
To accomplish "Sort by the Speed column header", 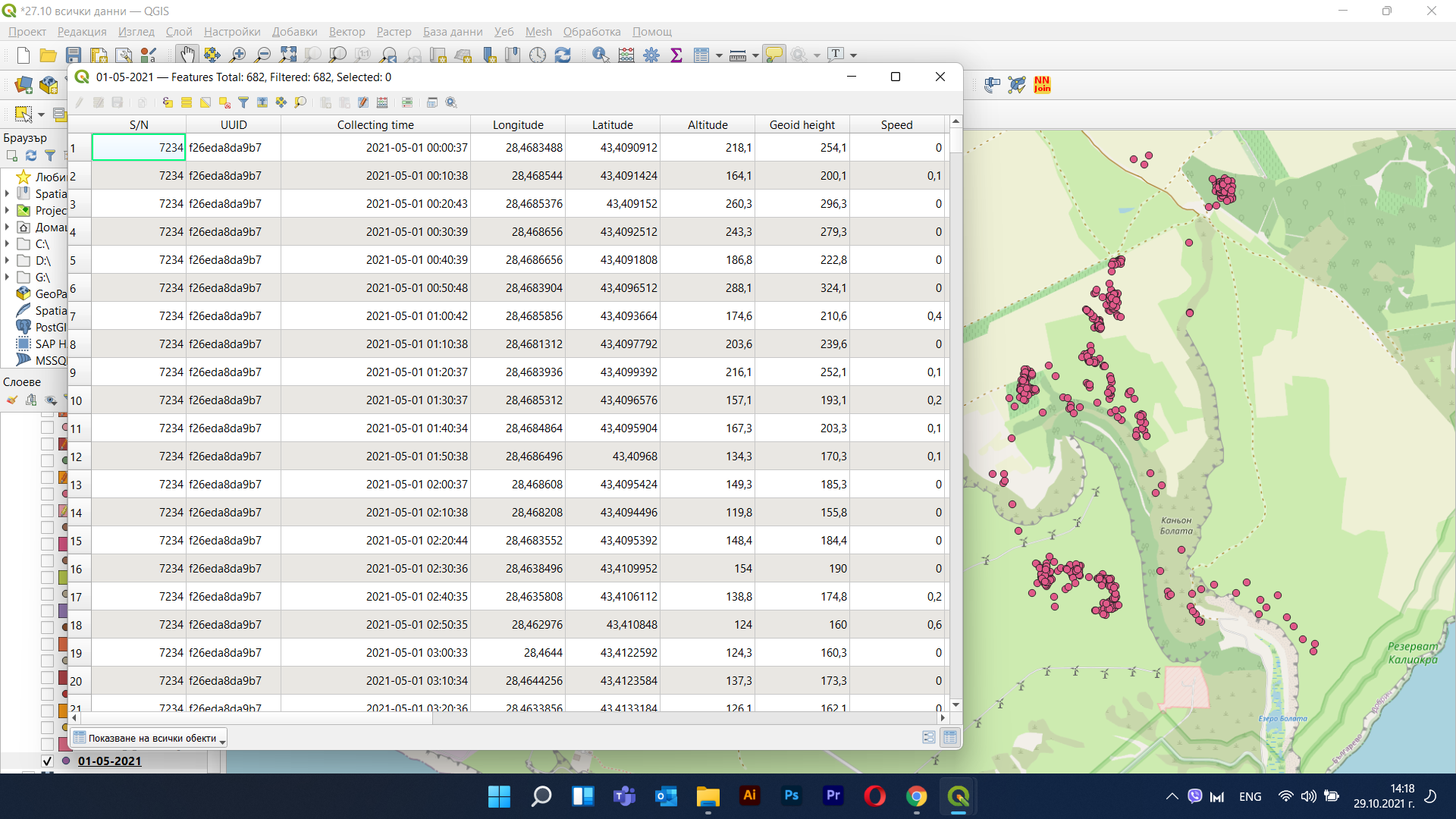I will [x=896, y=124].
